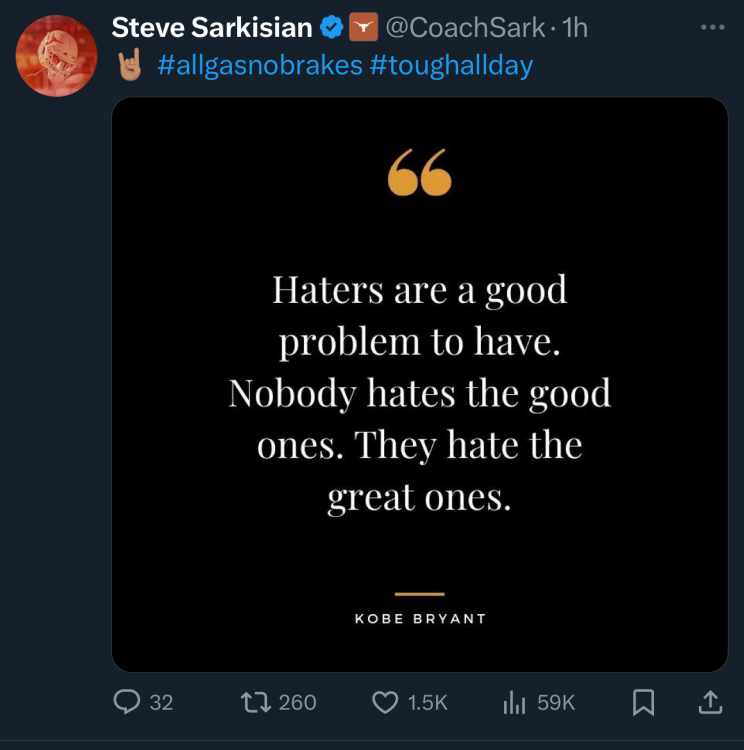Click the 1h post timestamp
The image size is (744, 750).
[x=575, y=28]
